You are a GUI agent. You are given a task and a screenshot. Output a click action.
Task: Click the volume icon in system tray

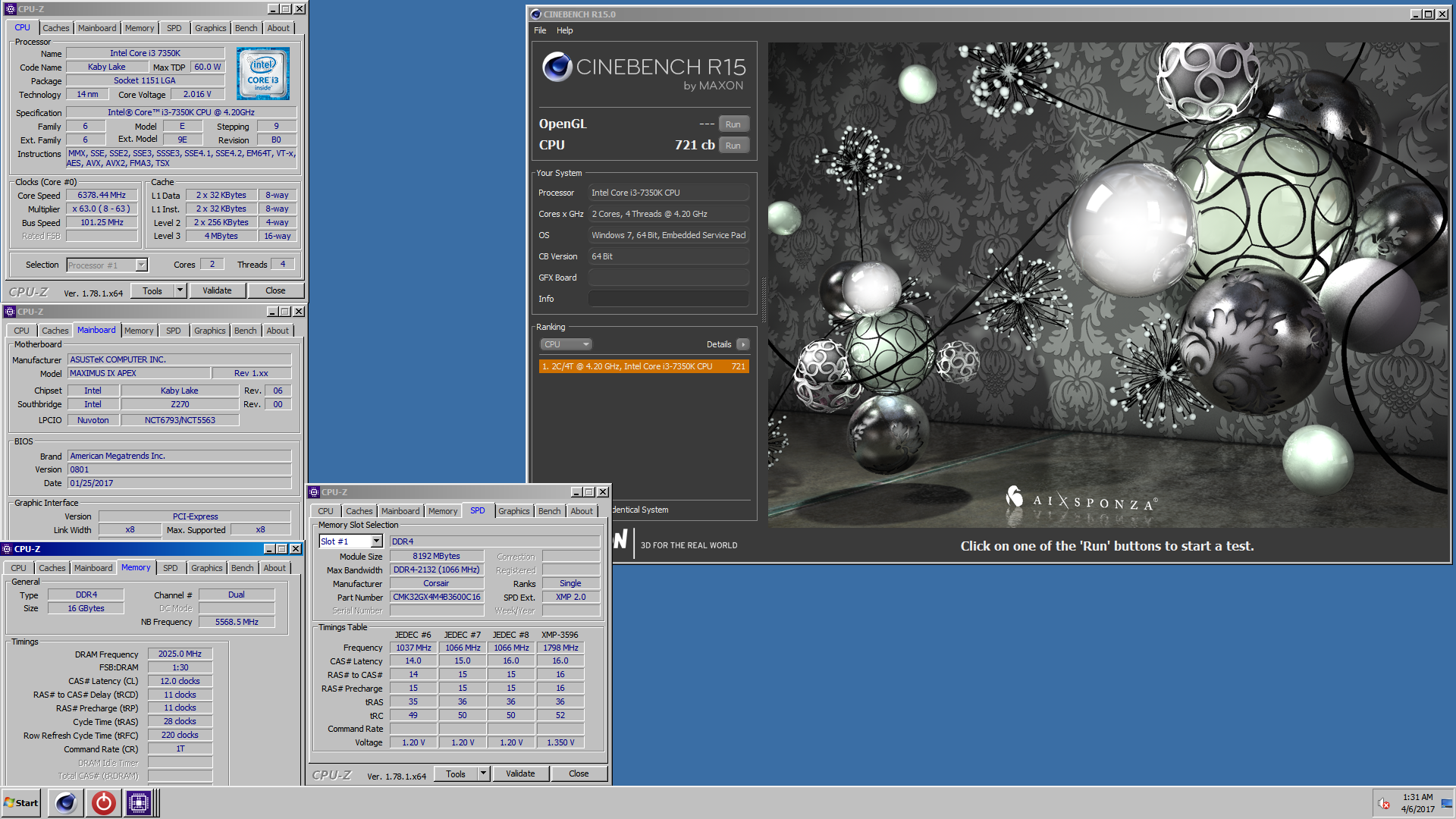pos(1383,803)
